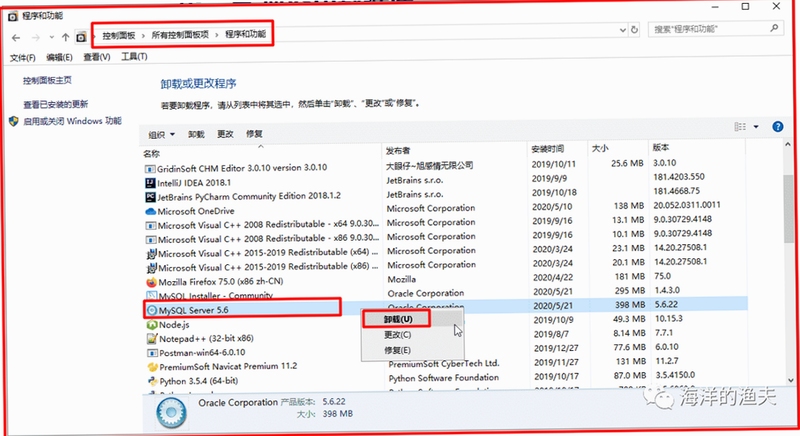Click the 更改 toolbar button
The image size is (800, 436).
(225, 134)
